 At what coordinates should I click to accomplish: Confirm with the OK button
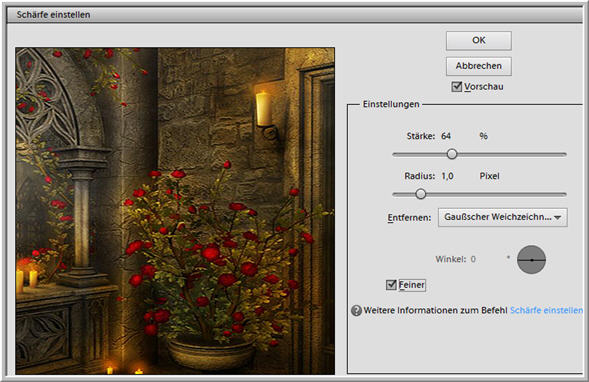[x=479, y=41]
